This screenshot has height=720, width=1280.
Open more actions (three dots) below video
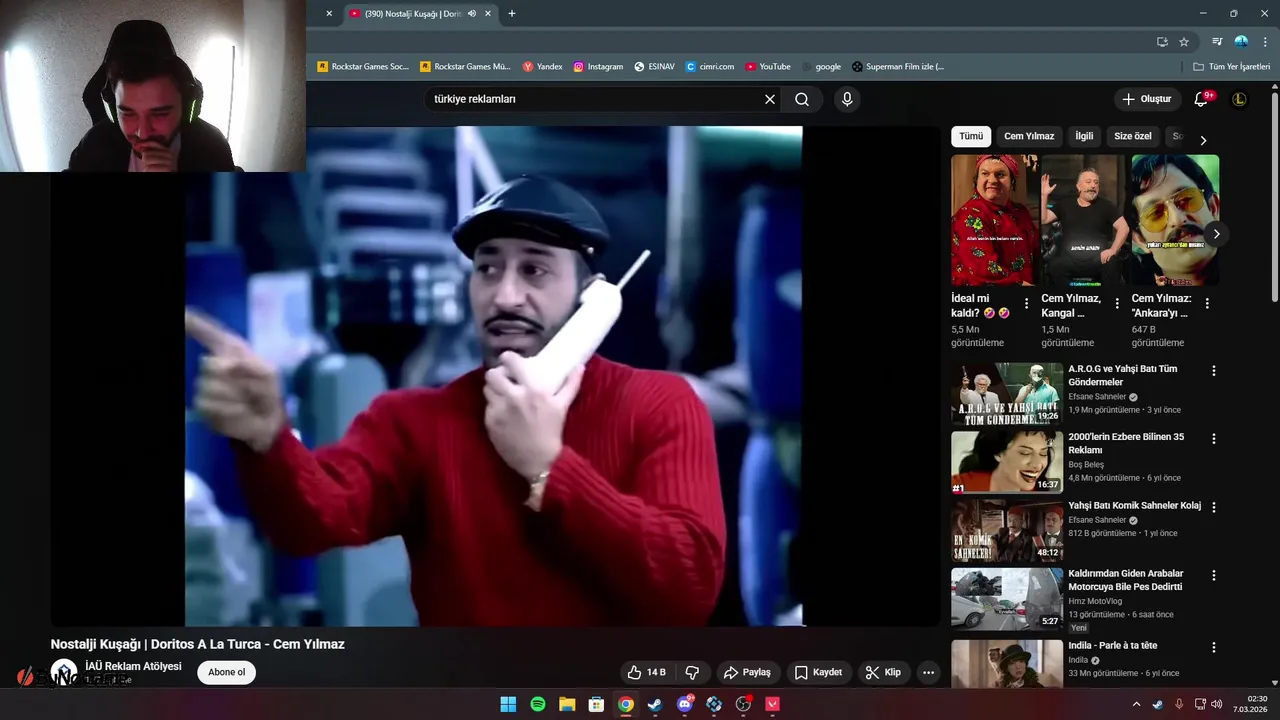click(x=928, y=672)
